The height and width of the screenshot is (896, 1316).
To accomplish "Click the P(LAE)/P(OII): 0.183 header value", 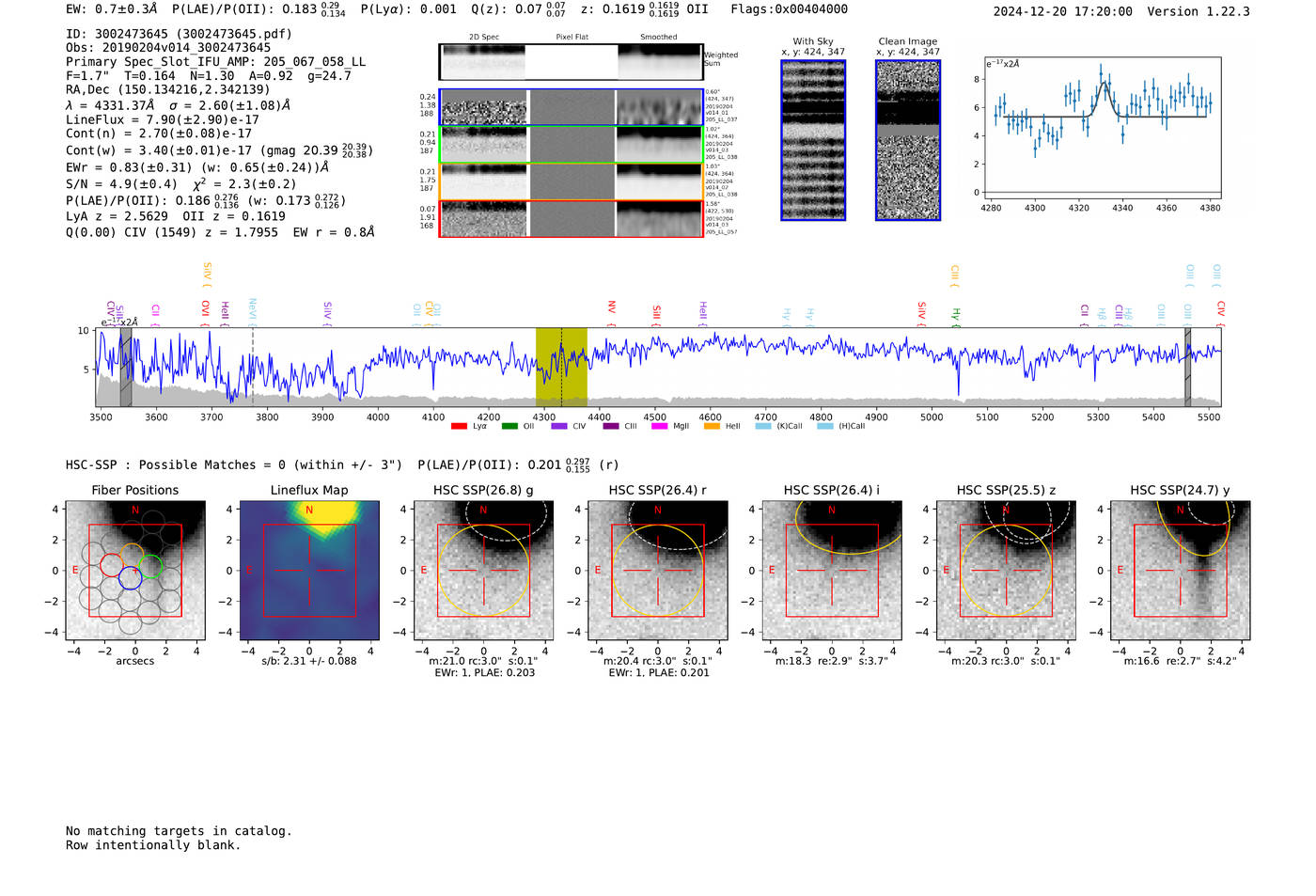I will pyautogui.click(x=258, y=9).
